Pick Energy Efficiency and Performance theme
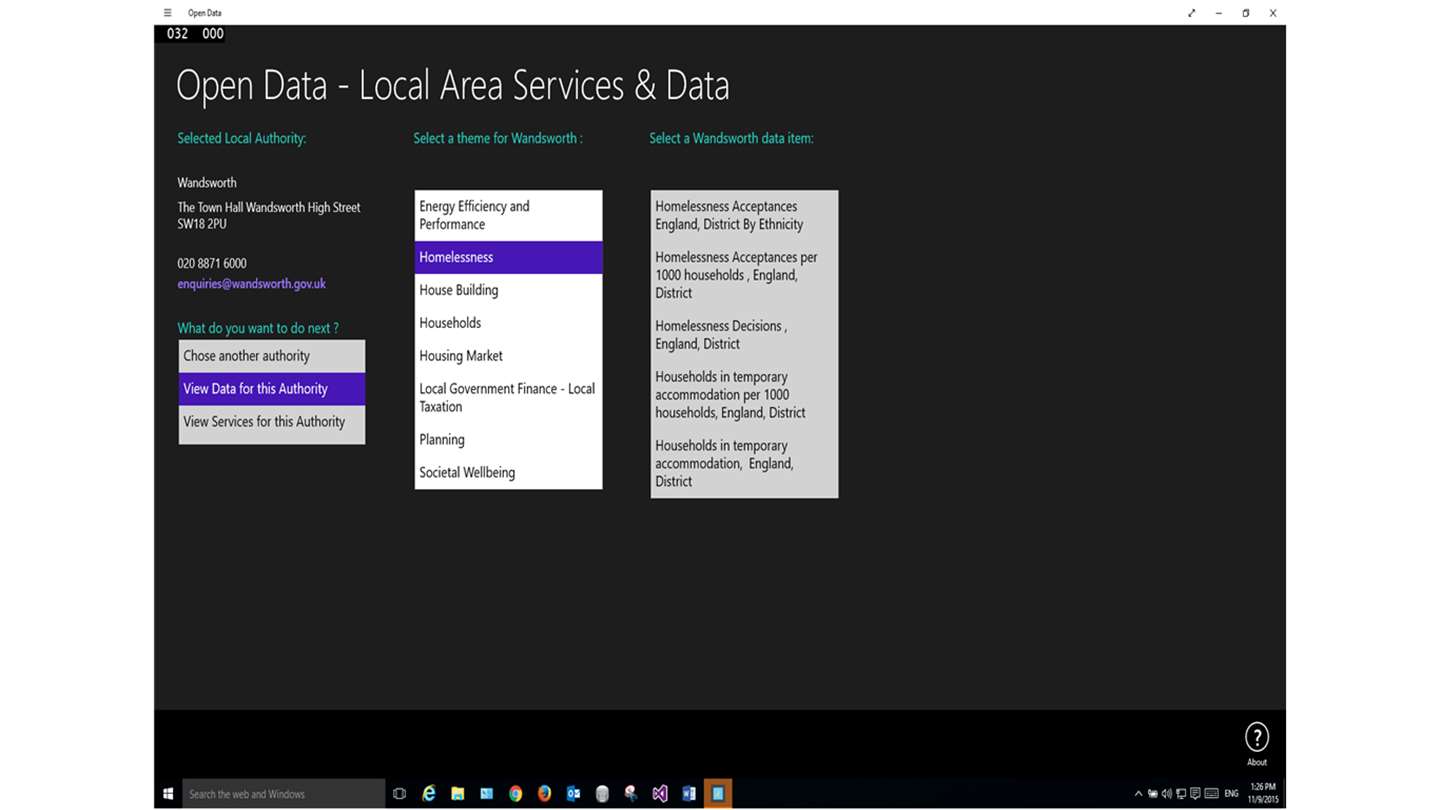 tap(508, 215)
